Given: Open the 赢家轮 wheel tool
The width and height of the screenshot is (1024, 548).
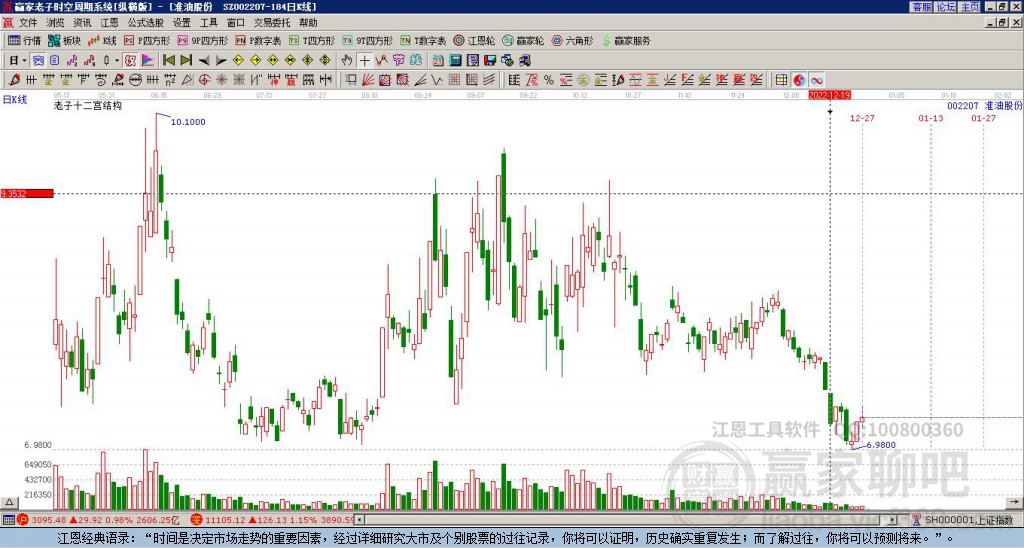Looking at the screenshot, I should (x=523, y=40).
